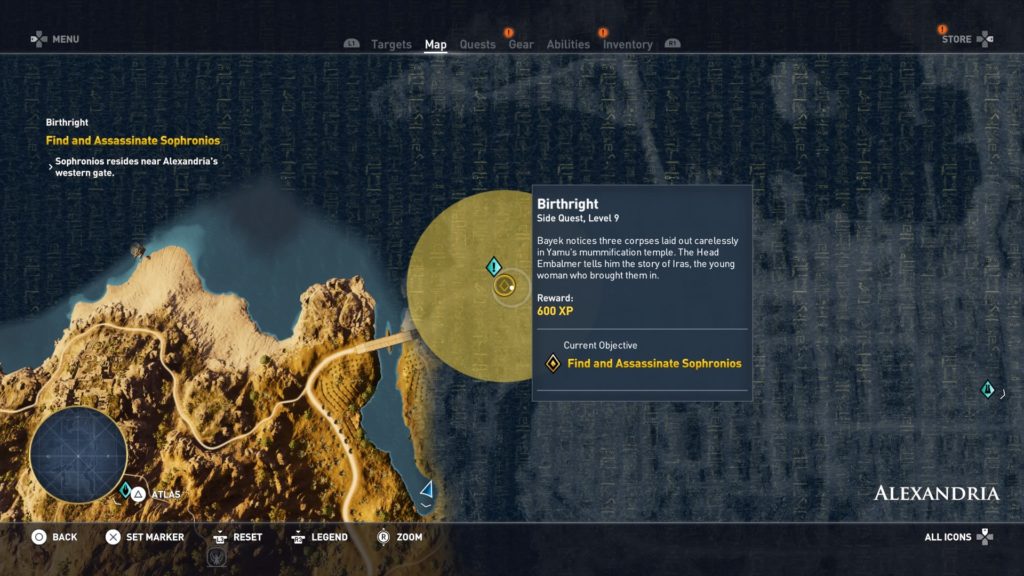Toggle the All Icons filter

[958, 537]
